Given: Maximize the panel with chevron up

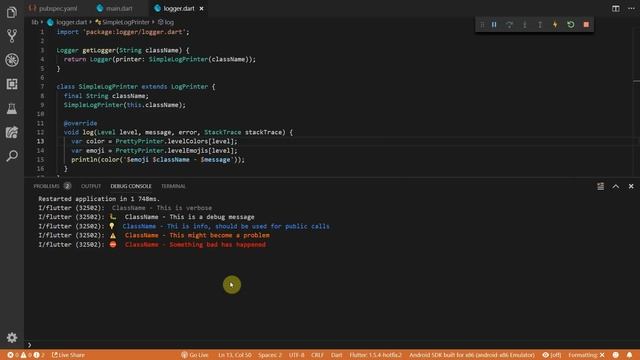Looking at the screenshot, I should click(616, 186).
